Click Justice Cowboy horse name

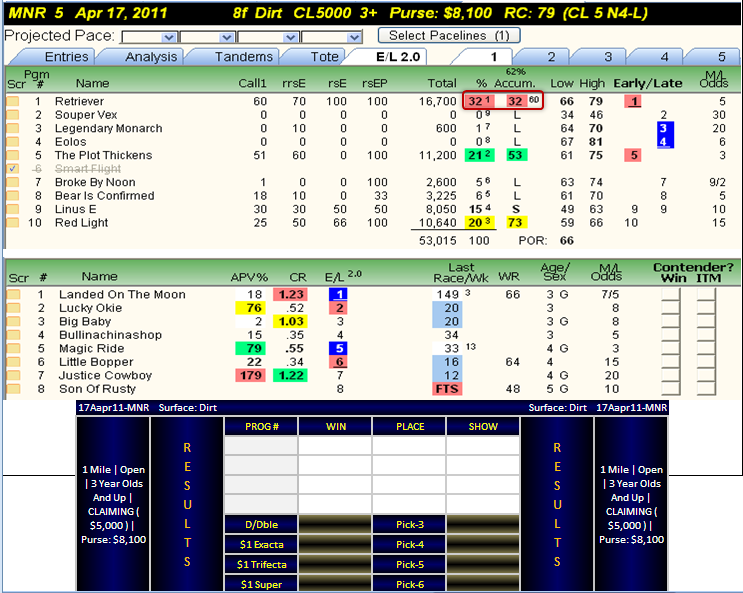105,375
